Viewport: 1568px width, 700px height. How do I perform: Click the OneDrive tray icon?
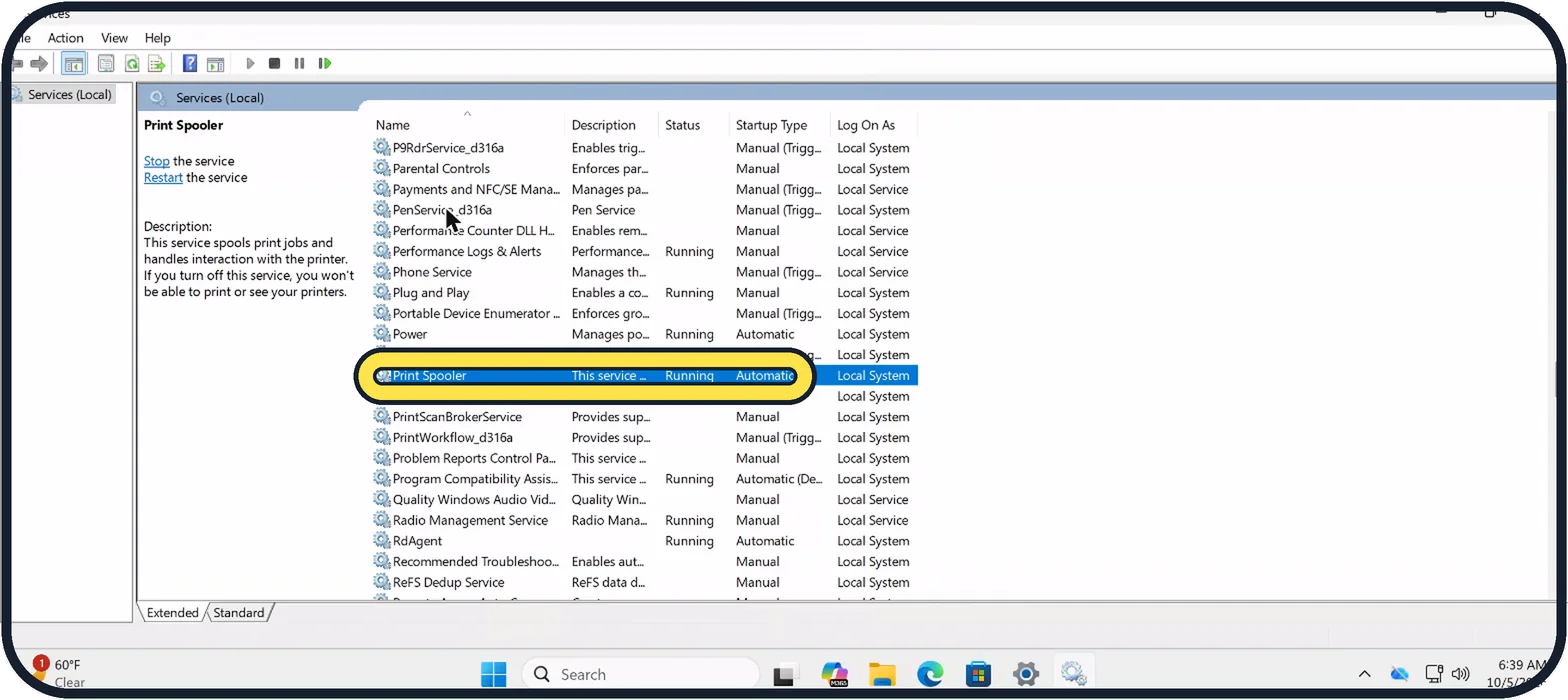(1399, 674)
